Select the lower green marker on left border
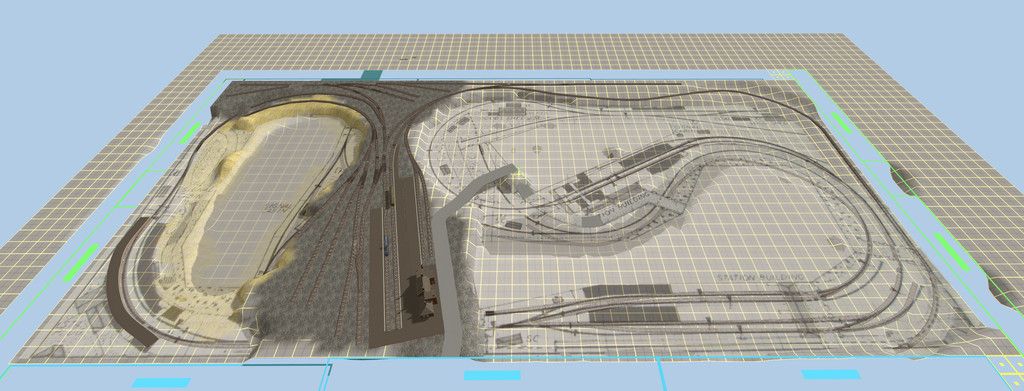The height and width of the screenshot is (391, 1024). 82,262
